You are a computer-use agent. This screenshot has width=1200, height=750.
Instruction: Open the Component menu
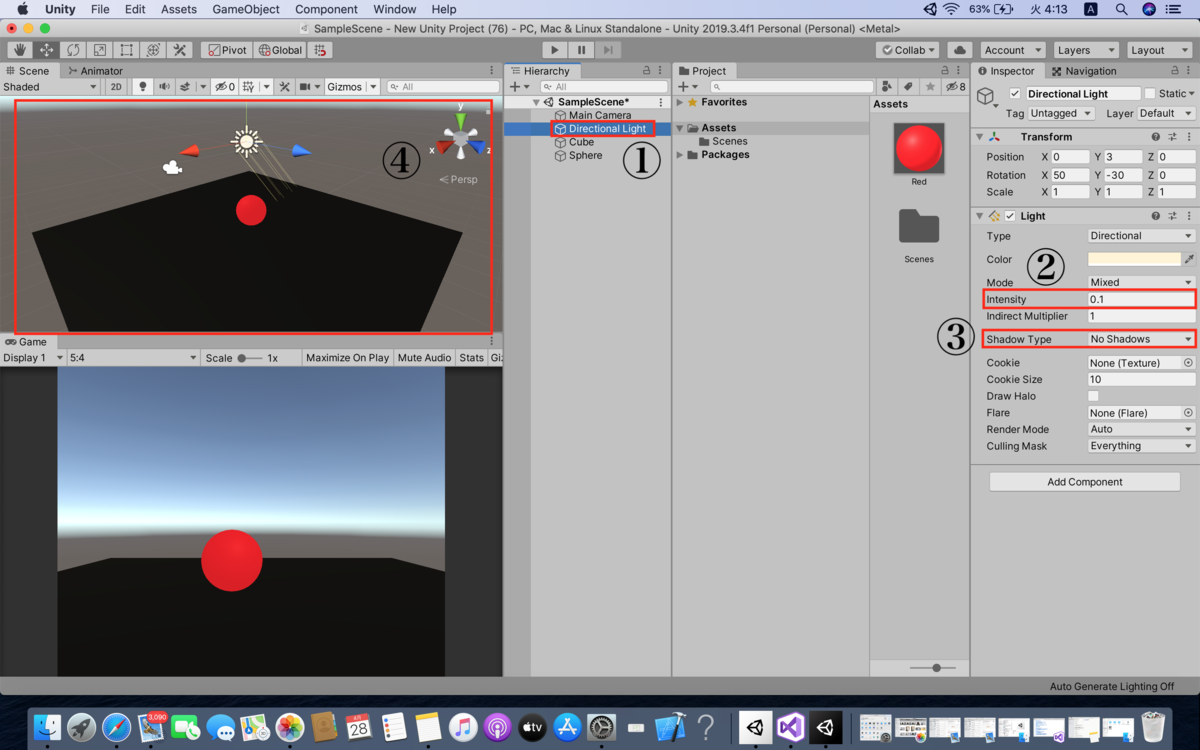(x=326, y=9)
